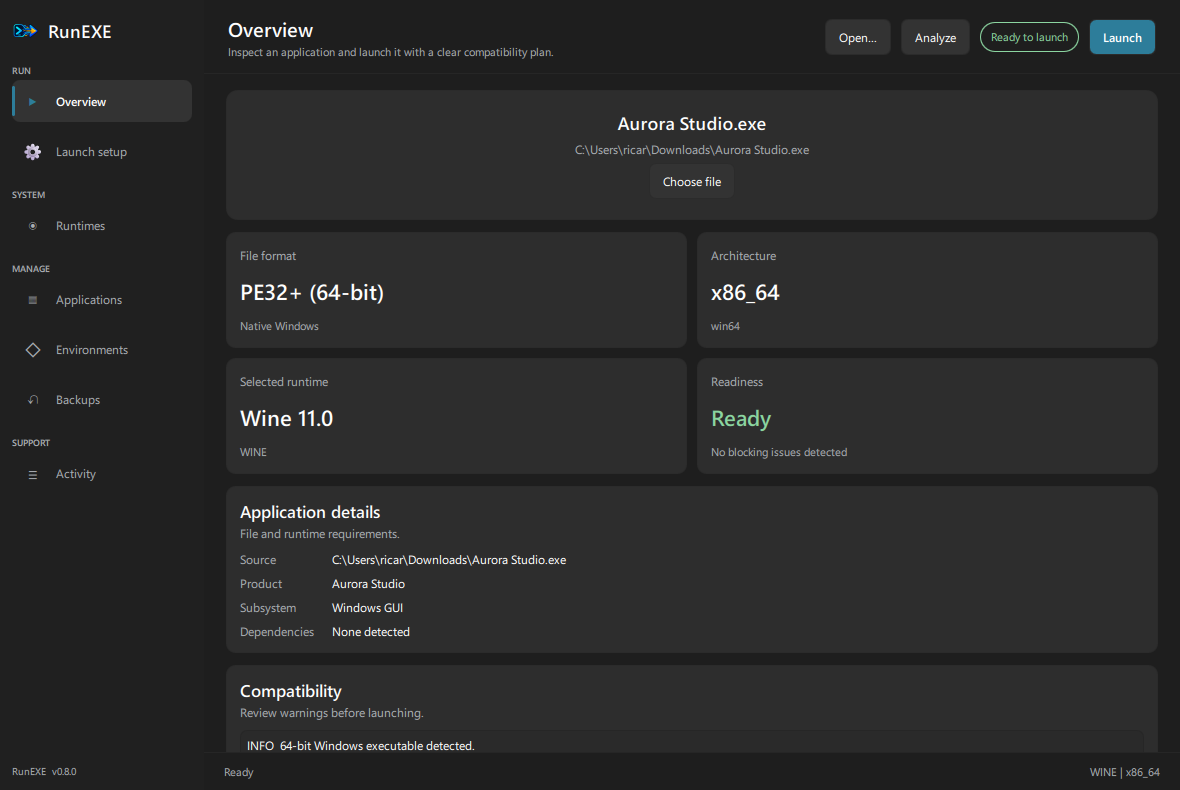Click the Backups restore arrow icon
Image resolution: width=1180 pixels, height=790 pixels.
pyautogui.click(x=32, y=400)
